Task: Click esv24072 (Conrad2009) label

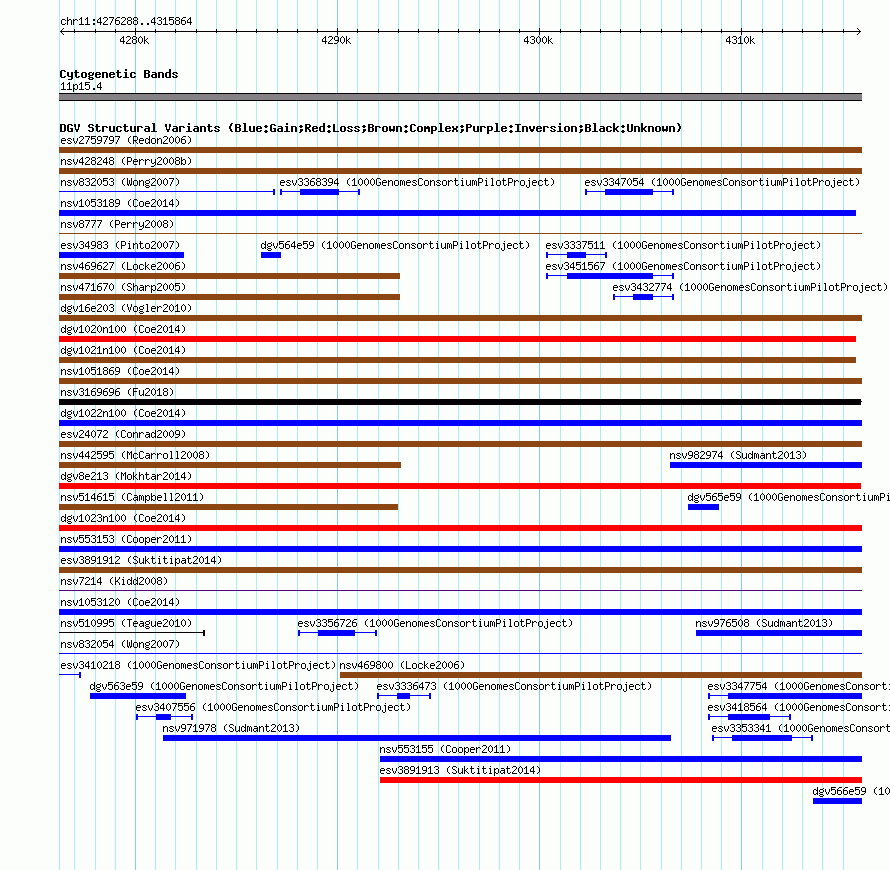Action: tap(123, 434)
